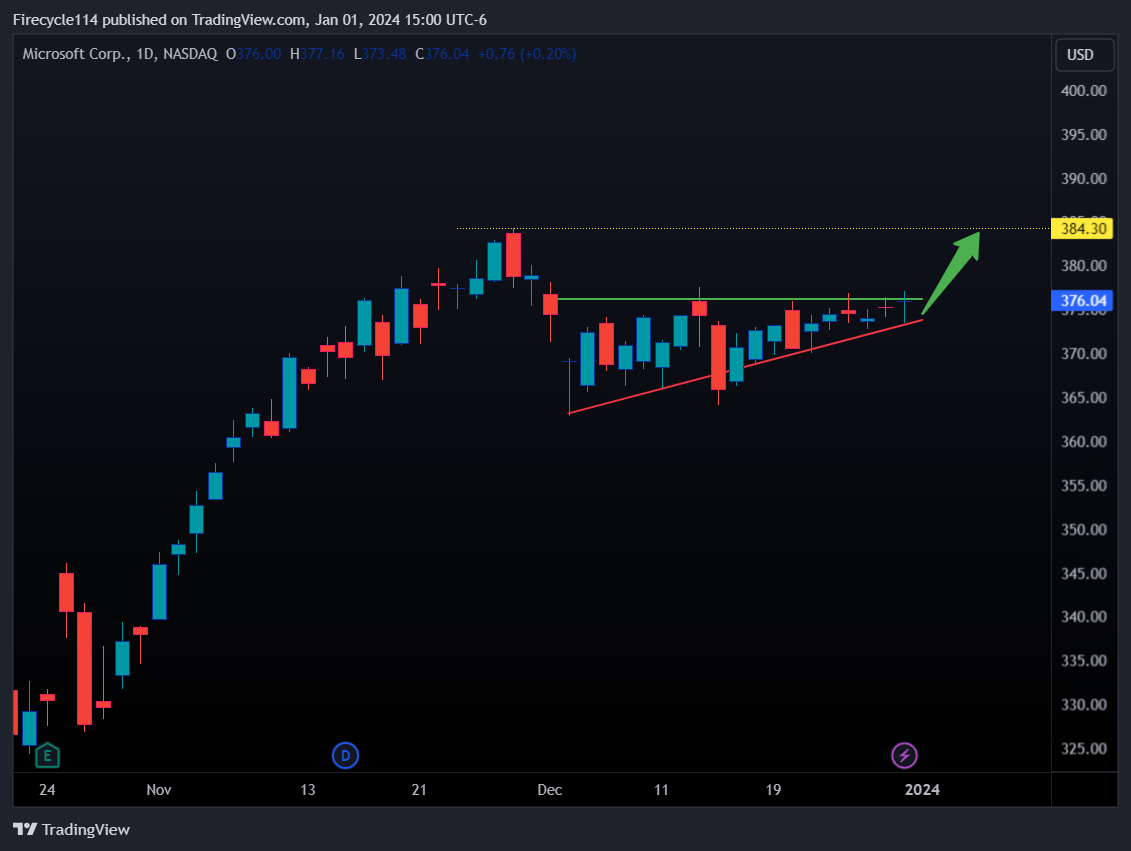Click the '11' date axis label
1131x851 pixels.
(x=661, y=790)
